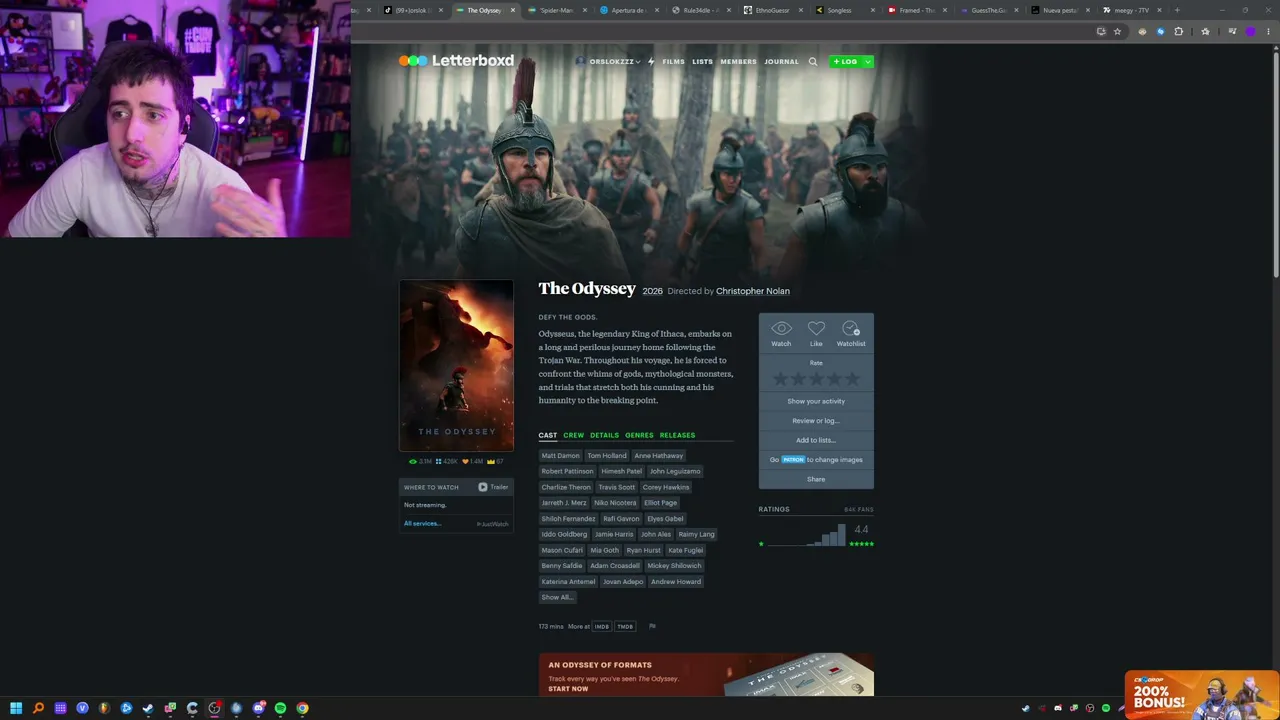The width and height of the screenshot is (1280, 720).
Task: Open the TMDB link
Action: click(x=625, y=627)
